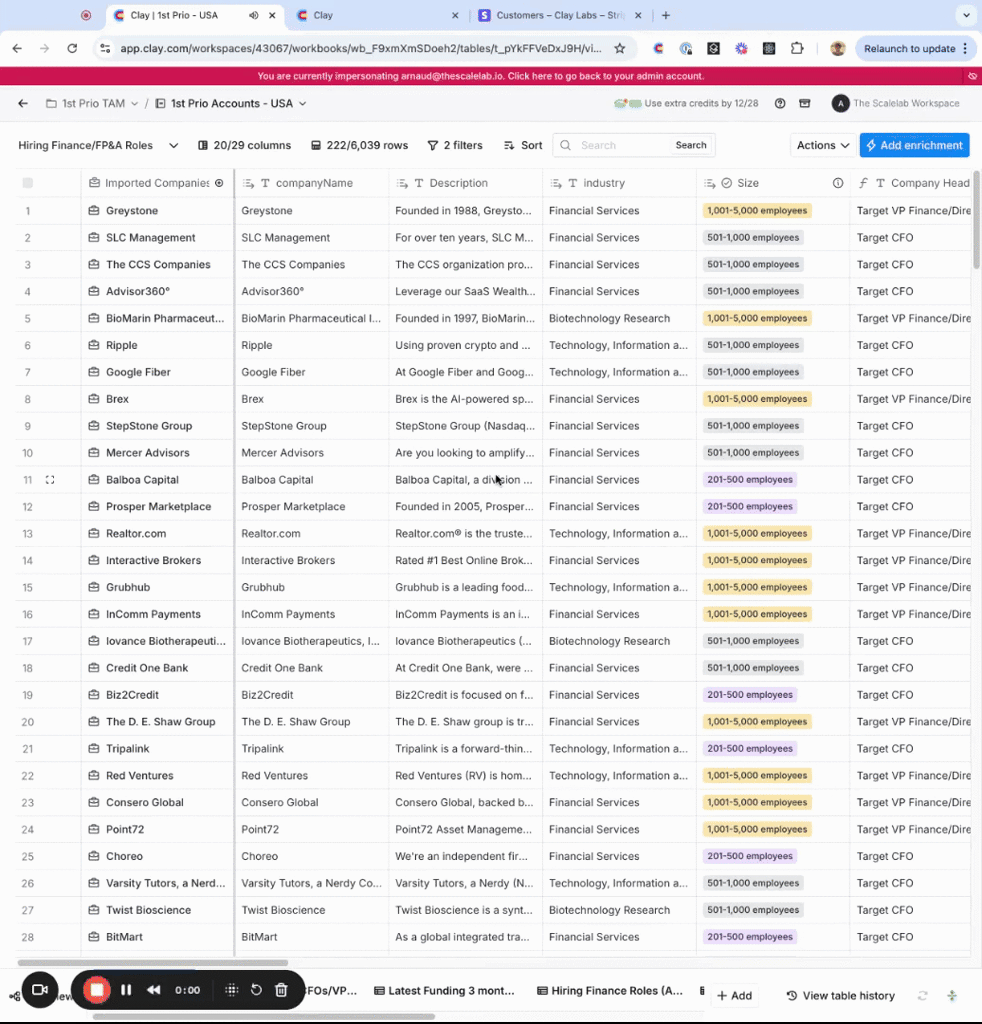The image size is (982, 1024).
Task: Delete the recording with trash icon
Action: pos(281,990)
